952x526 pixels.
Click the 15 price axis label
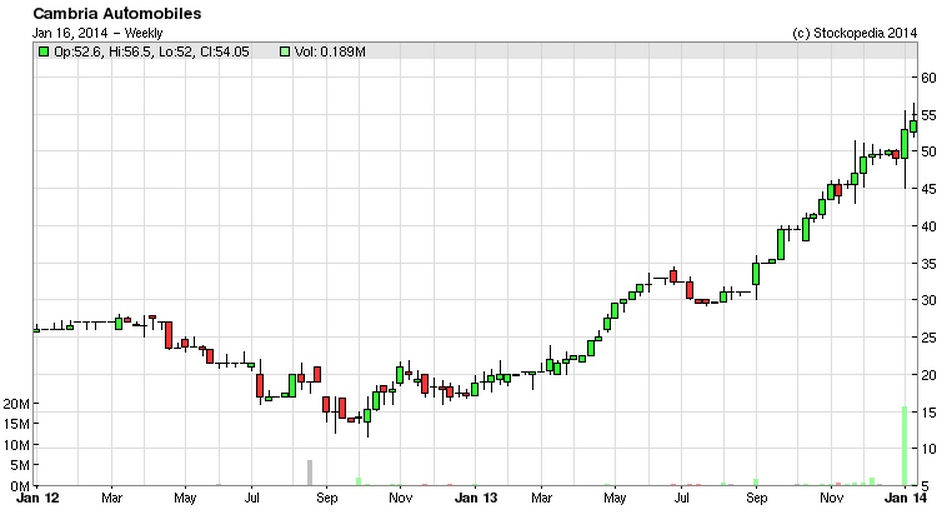coord(928,412)
